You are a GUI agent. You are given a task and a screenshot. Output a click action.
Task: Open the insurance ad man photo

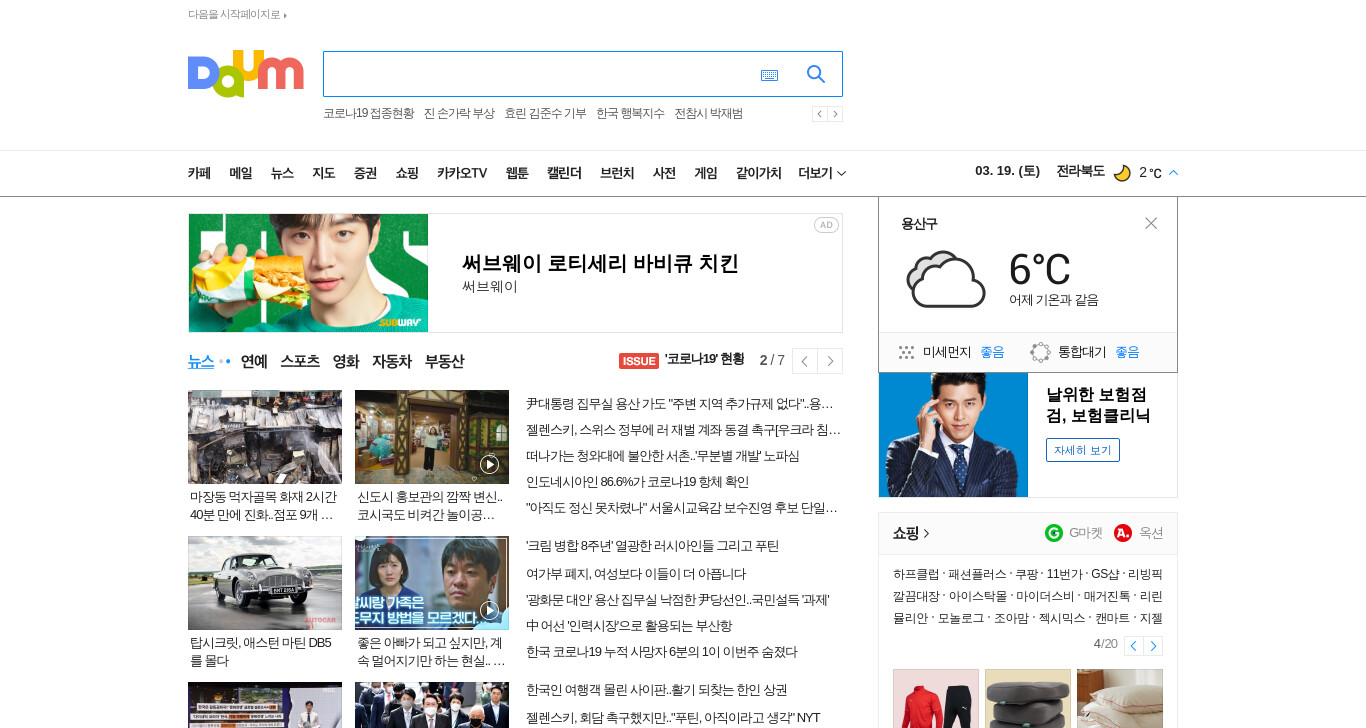coord(953,435)
